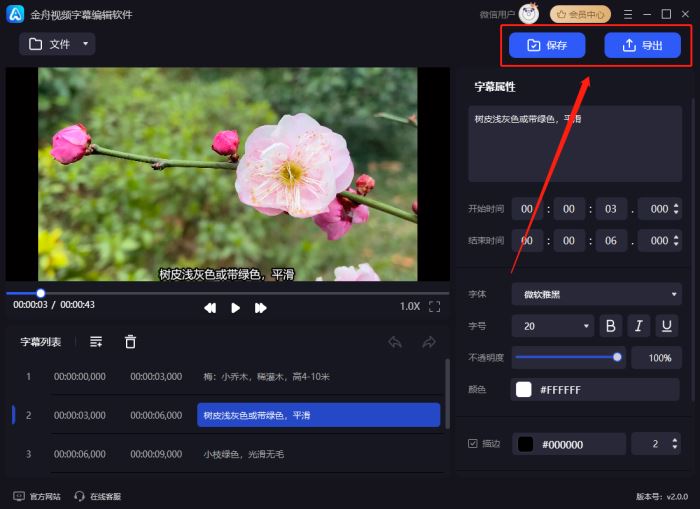Skip forward with the fast-forward button

(261, 308)
